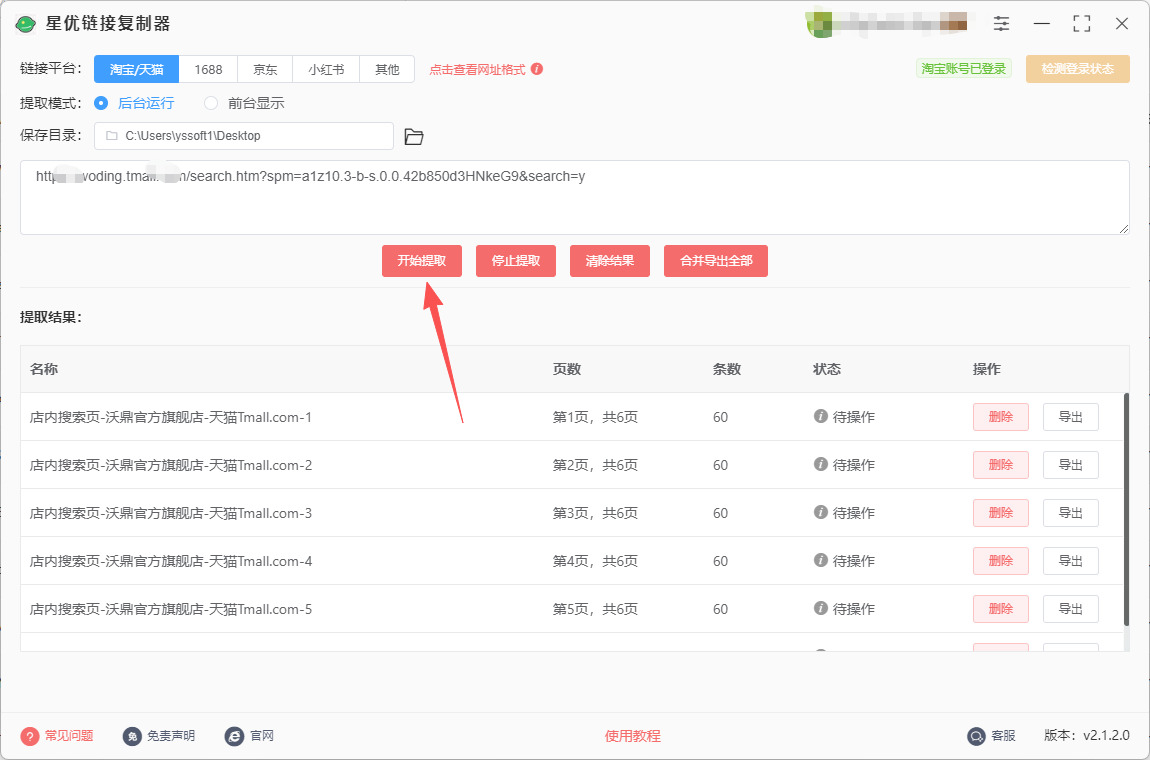This screenshot has width=1150, height=760.
Task: Open the folder browse icon
Action: 414,136
